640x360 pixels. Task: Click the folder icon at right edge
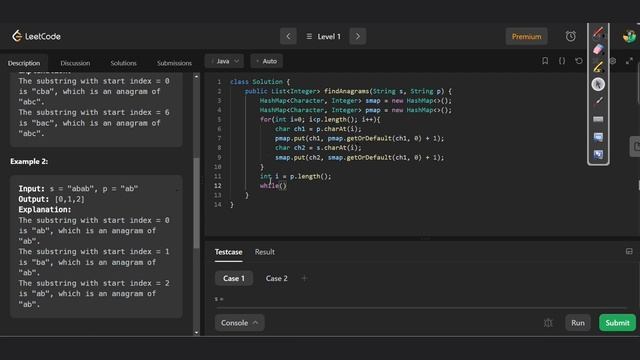tap(636, 147)
